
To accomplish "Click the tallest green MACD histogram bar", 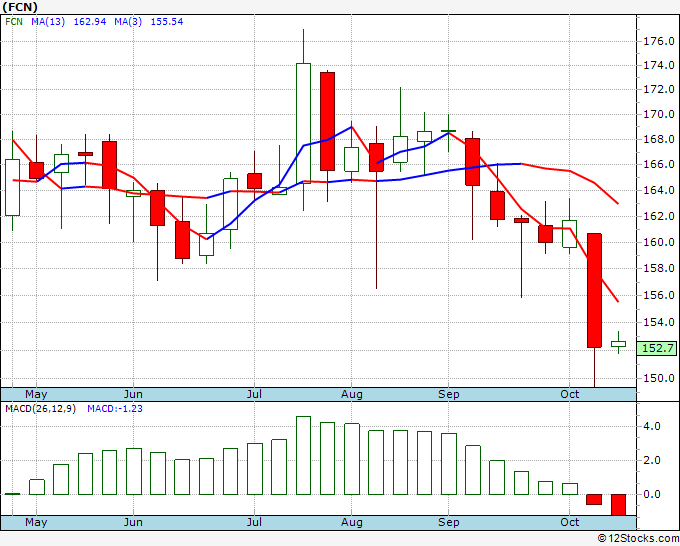I will 304,455.
